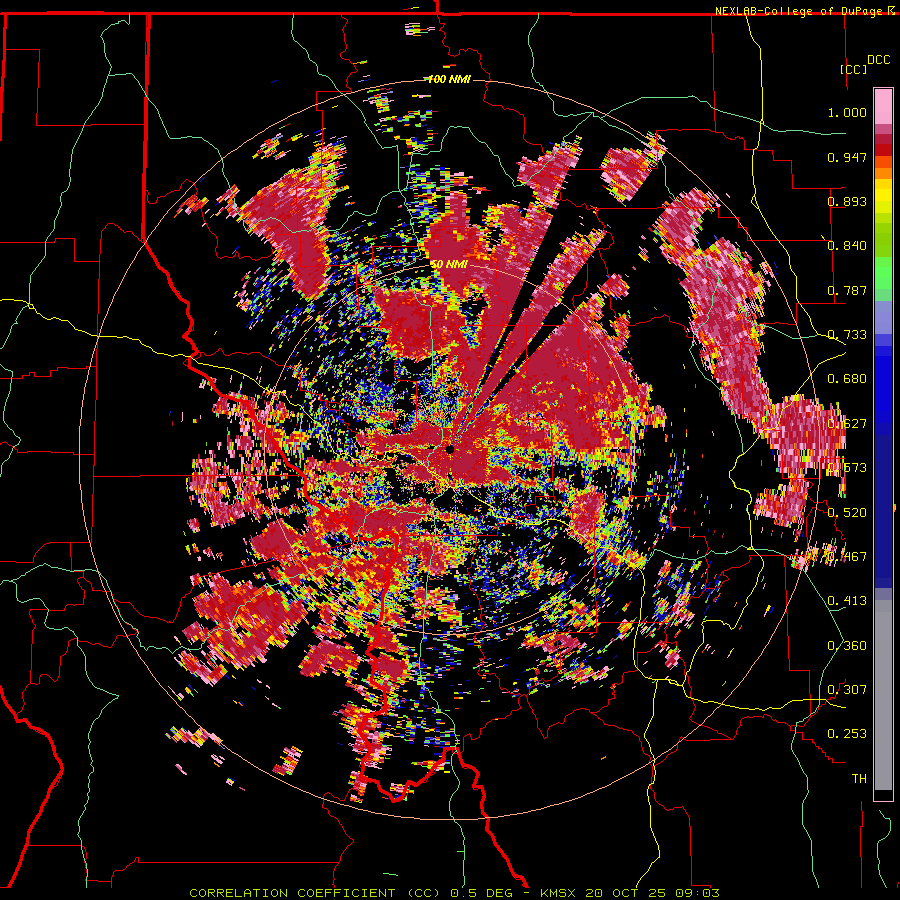This screenshot has width=900, height=900.
Task: Select the 1.000 value on the legend
Action: [847, 112]
